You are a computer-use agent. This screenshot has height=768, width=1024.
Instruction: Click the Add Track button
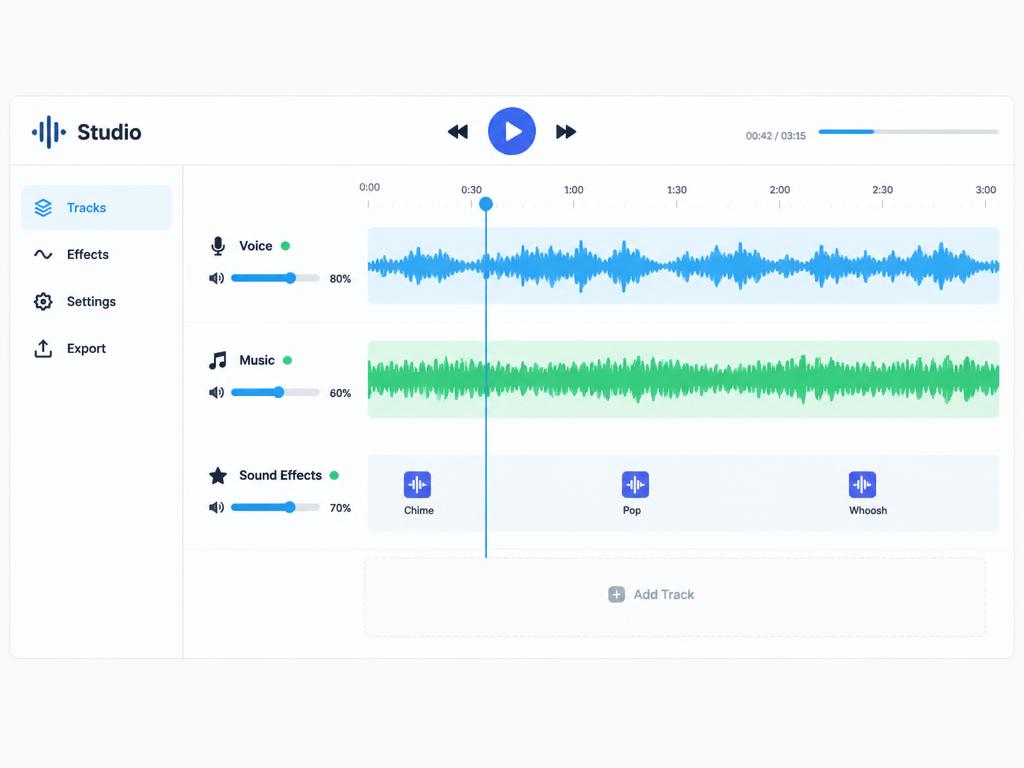(675, 596)
